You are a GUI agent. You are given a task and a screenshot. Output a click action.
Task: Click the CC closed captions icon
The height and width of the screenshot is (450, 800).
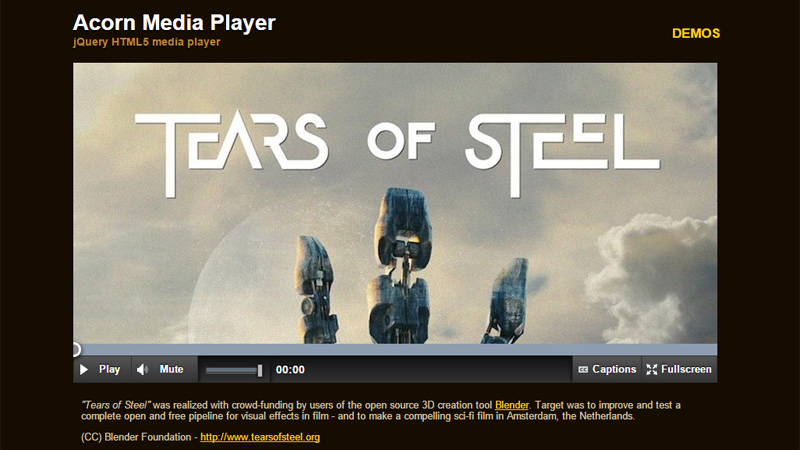[x=583, y=369]
